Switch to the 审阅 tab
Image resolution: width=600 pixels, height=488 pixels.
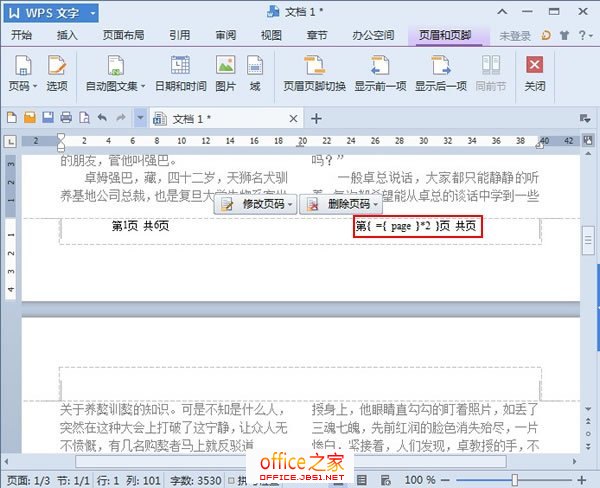coord(226,35)
